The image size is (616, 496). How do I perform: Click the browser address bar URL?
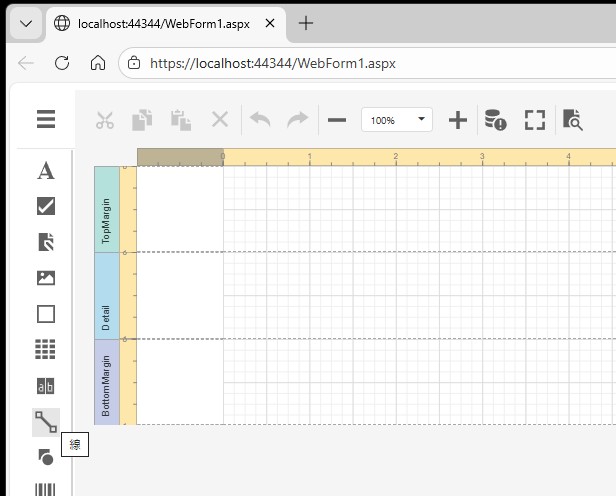pos(272,63)
